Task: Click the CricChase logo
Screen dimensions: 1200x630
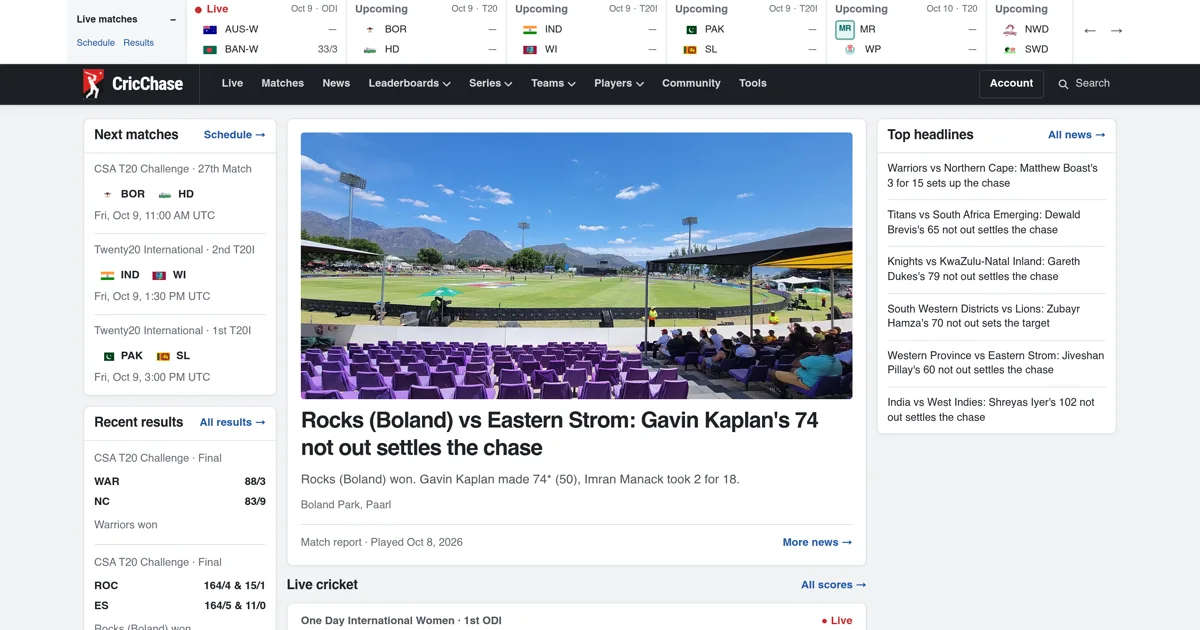Action: (x=133, y=84)
